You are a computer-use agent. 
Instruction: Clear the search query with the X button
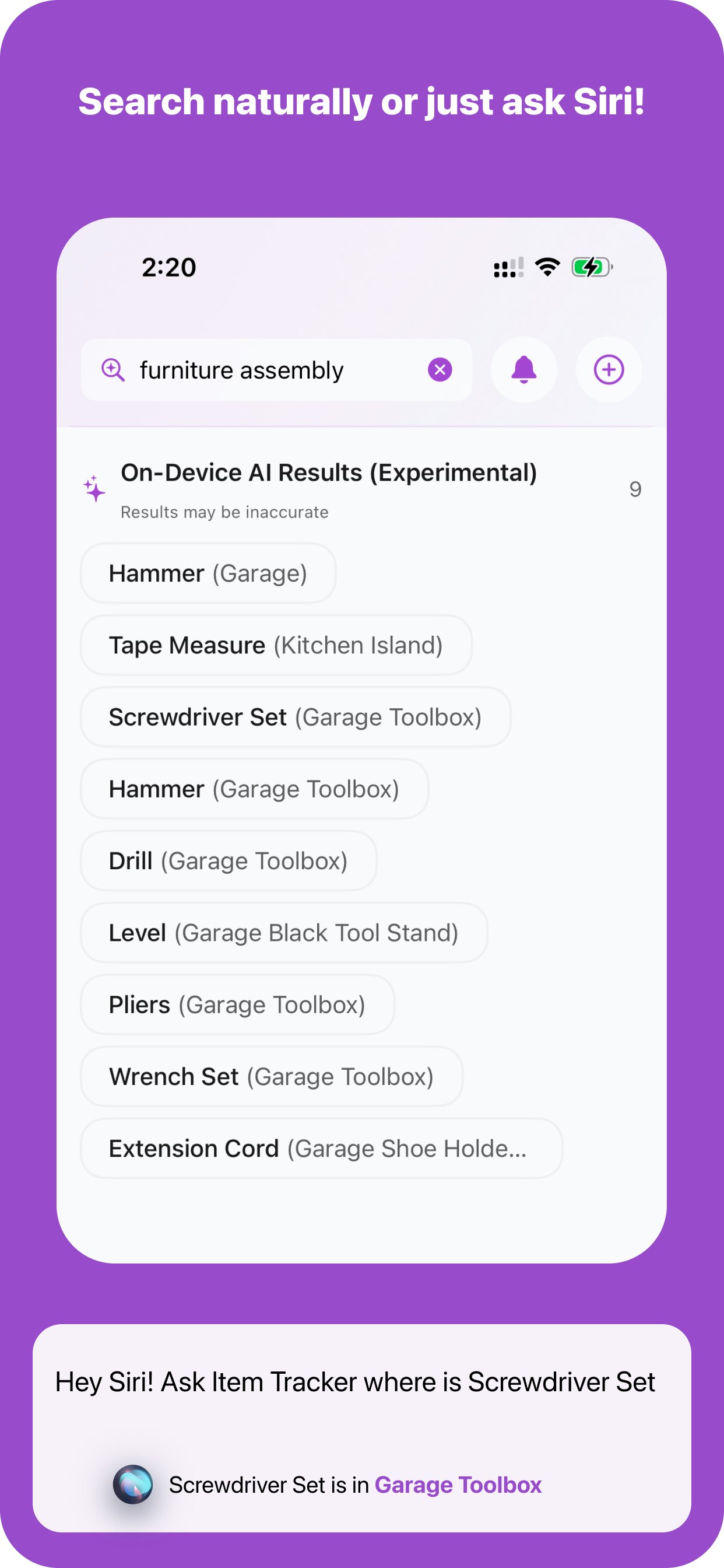pyautogui.click(x=440, y=369)
